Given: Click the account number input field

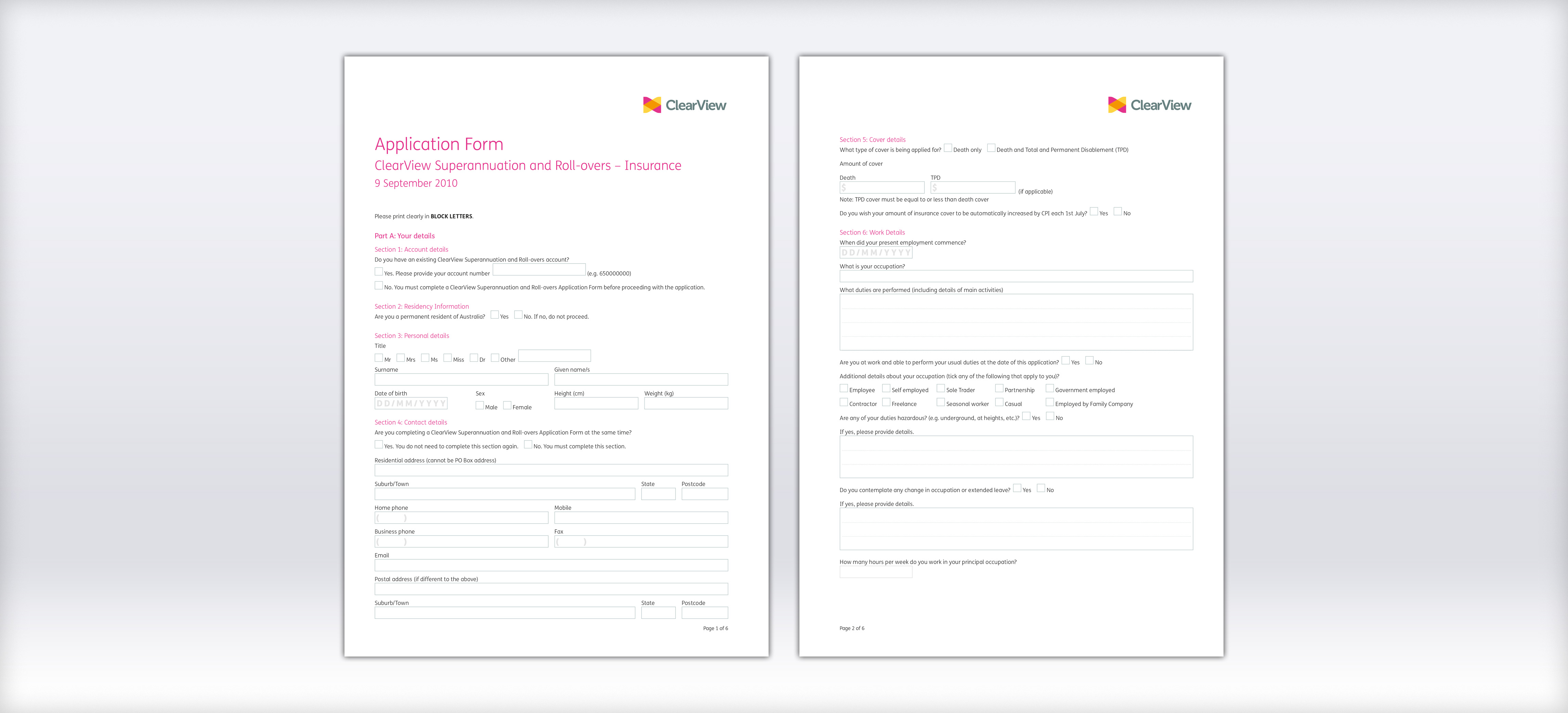Looking at the screenshot, I should [x=539, y=270].
